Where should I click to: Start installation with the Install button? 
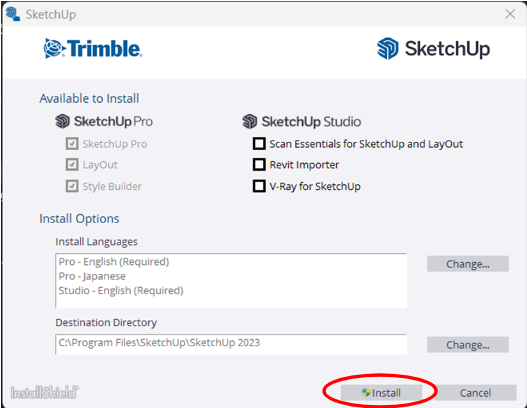pyautogui.click(x=381, y=393)
